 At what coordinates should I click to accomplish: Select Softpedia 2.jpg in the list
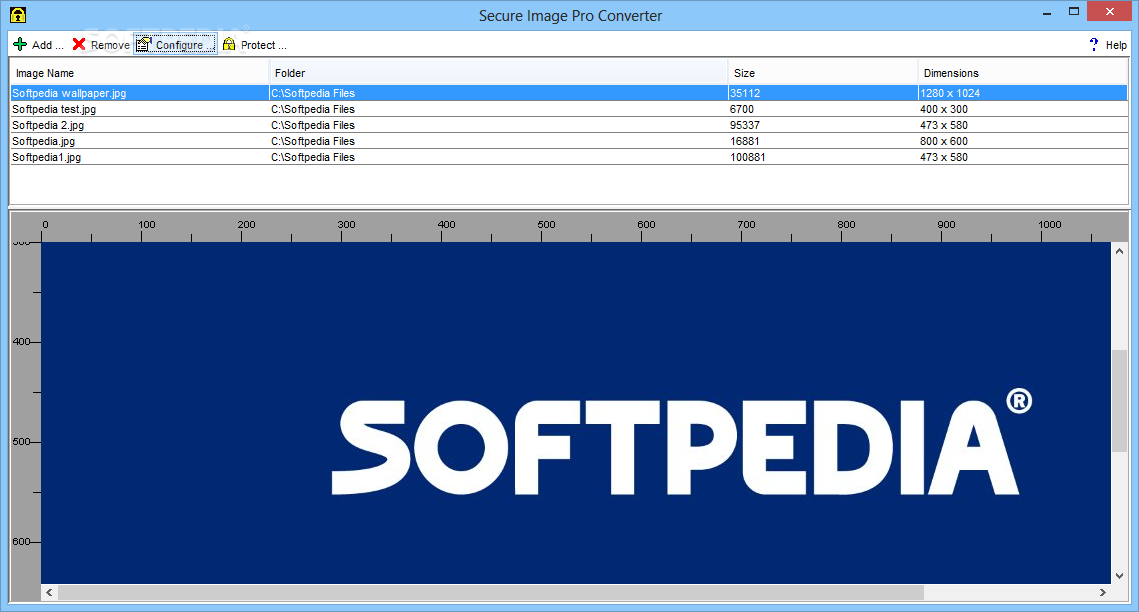pyautogui.click(x=48, y=125)
